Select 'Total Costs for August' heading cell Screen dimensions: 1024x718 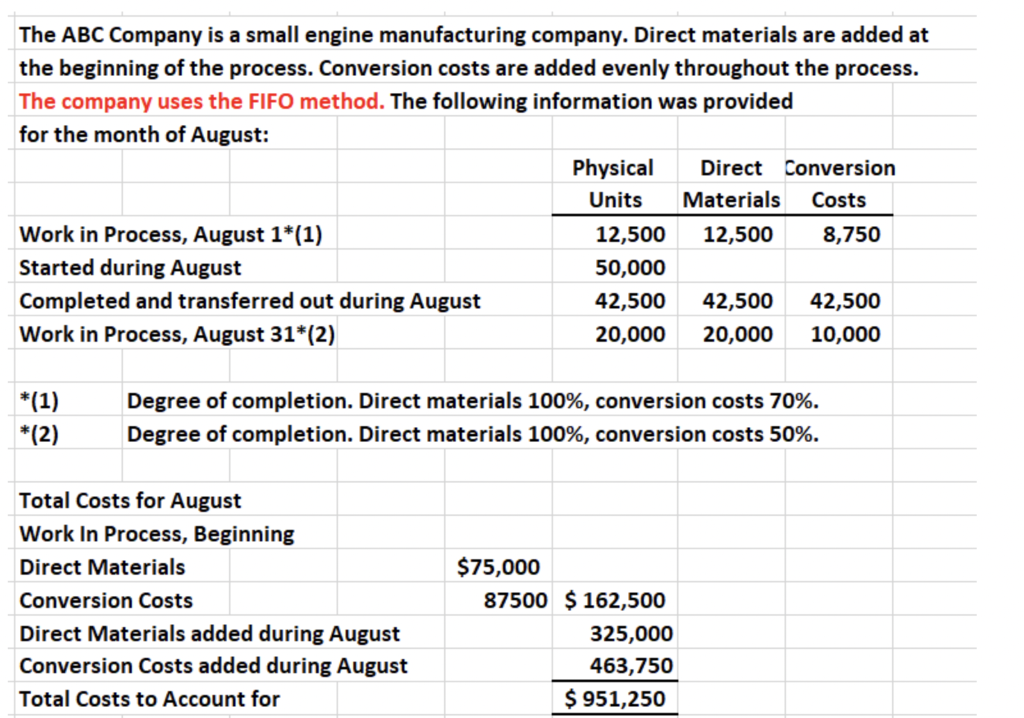(130, 500)
